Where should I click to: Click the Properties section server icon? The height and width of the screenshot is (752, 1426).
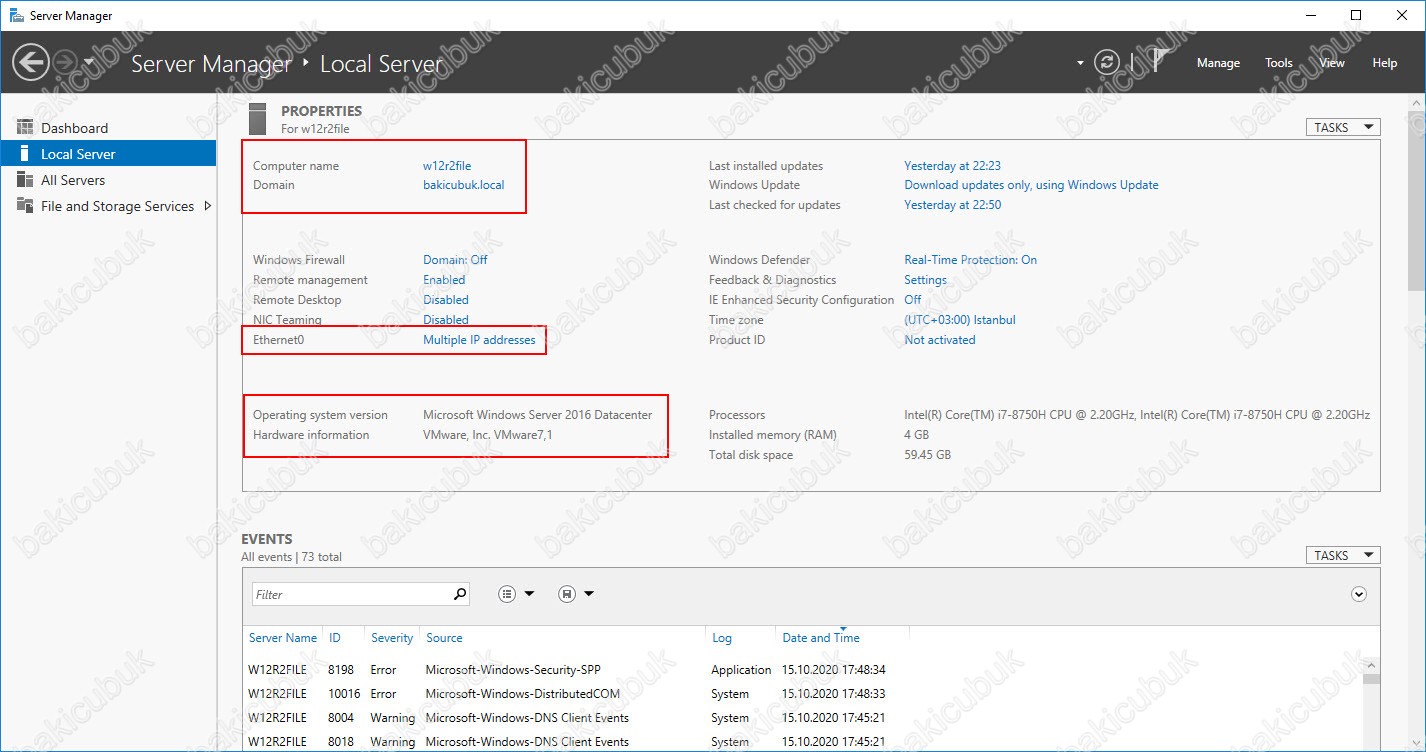(258, 119)
